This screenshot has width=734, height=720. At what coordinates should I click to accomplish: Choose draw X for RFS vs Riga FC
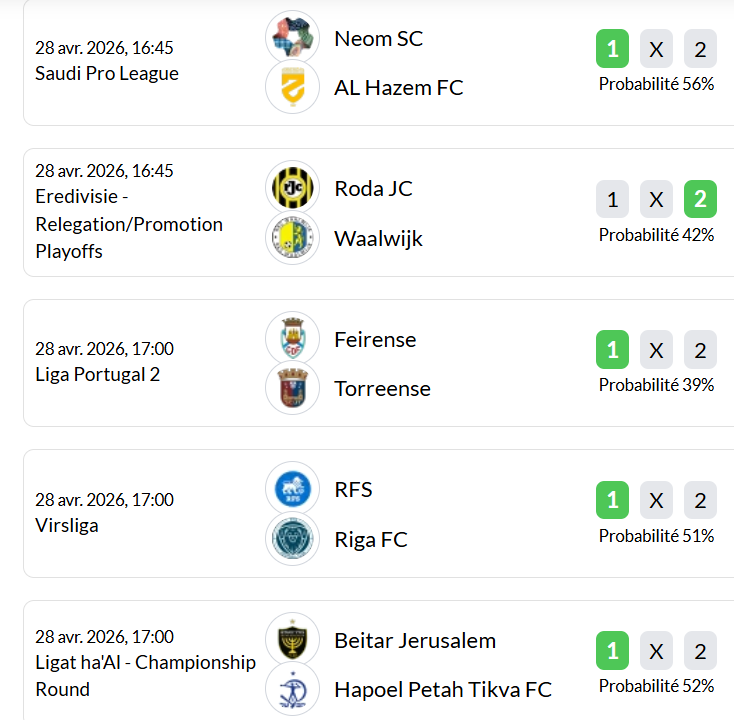pyautogui.click(x=656, y=500)
